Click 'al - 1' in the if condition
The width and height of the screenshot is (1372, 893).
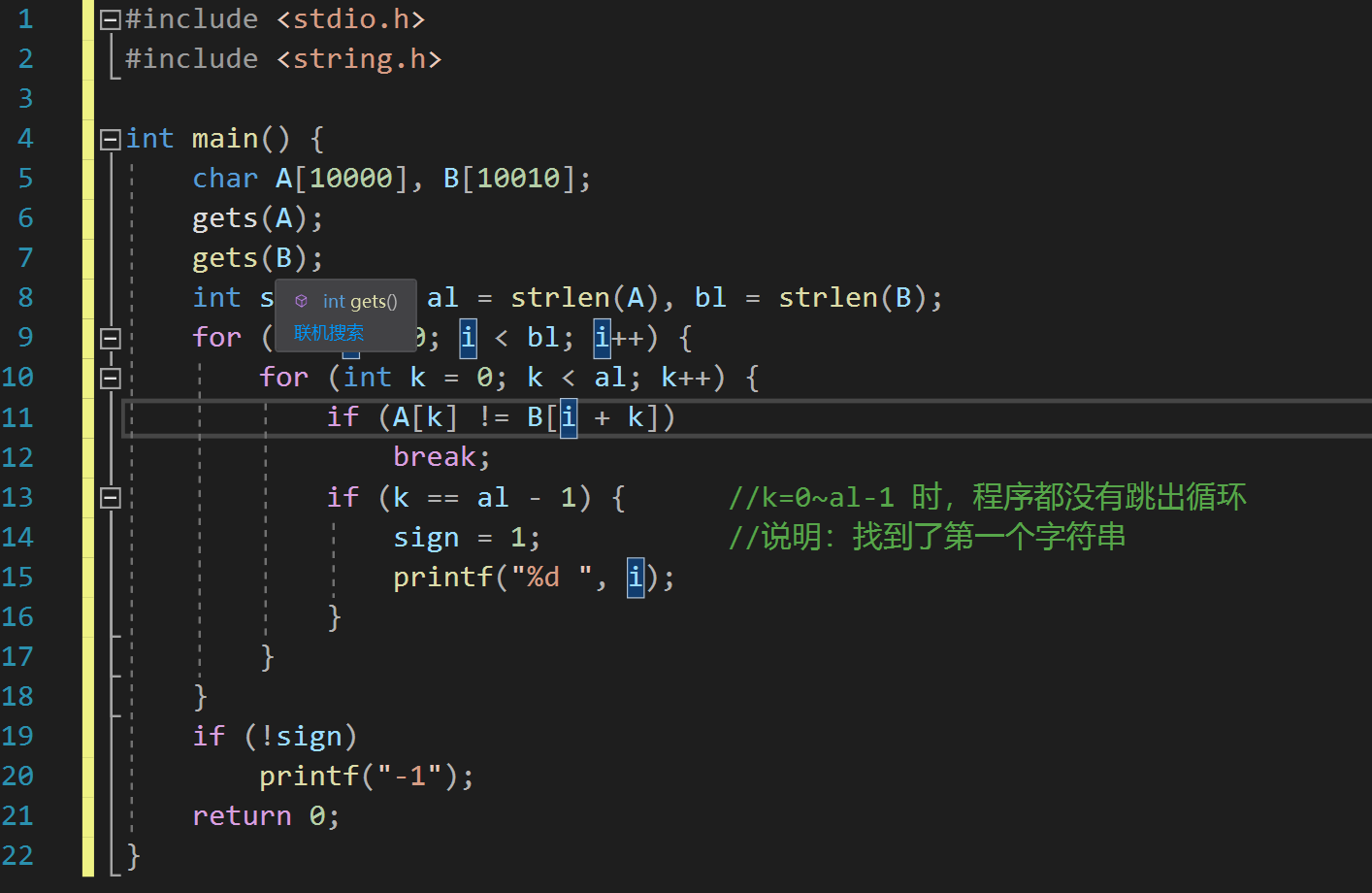[527, 497]
